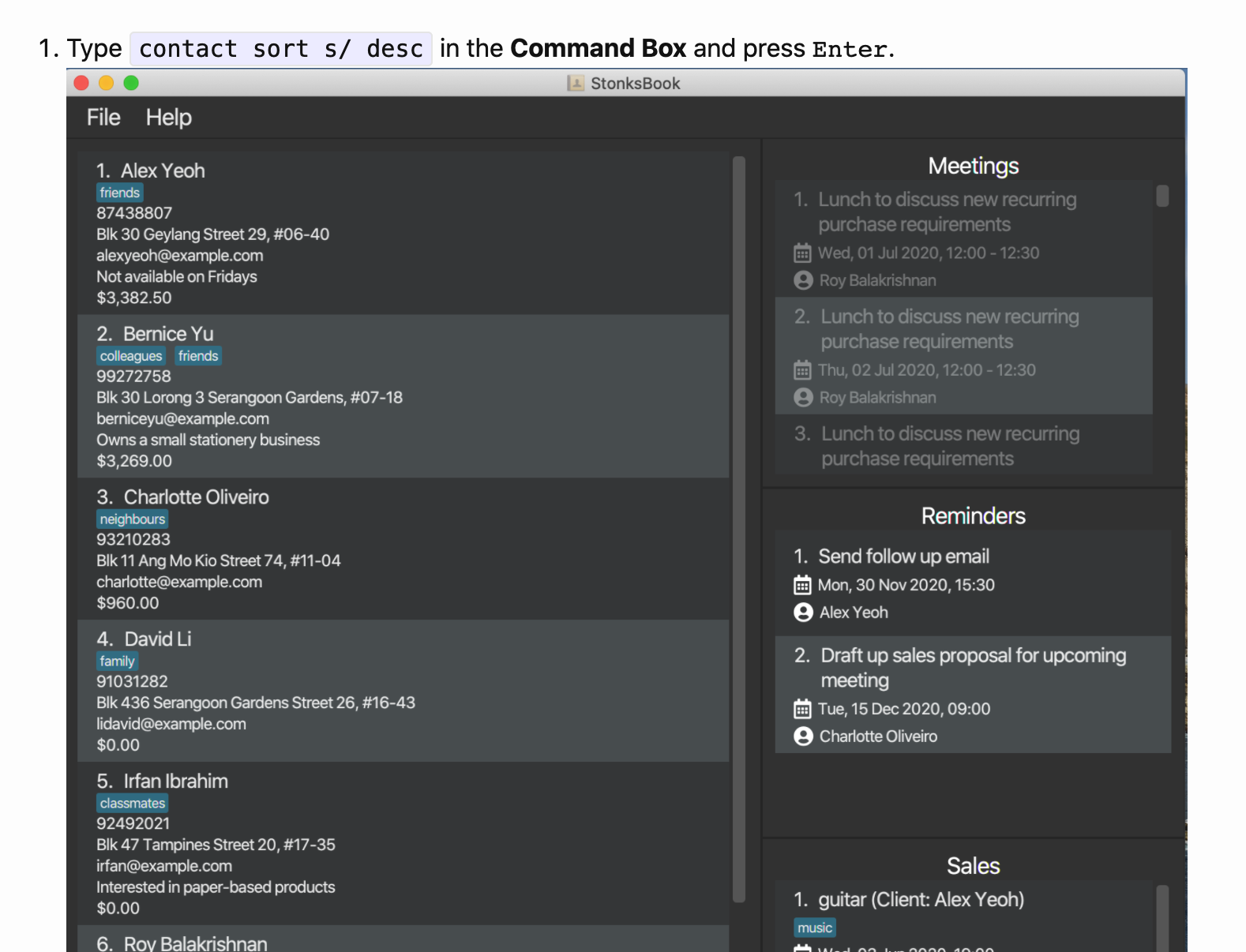
Task: Click address Blk 436 Serangoon Gardens Street 26
Action: [x=256, y=703]
